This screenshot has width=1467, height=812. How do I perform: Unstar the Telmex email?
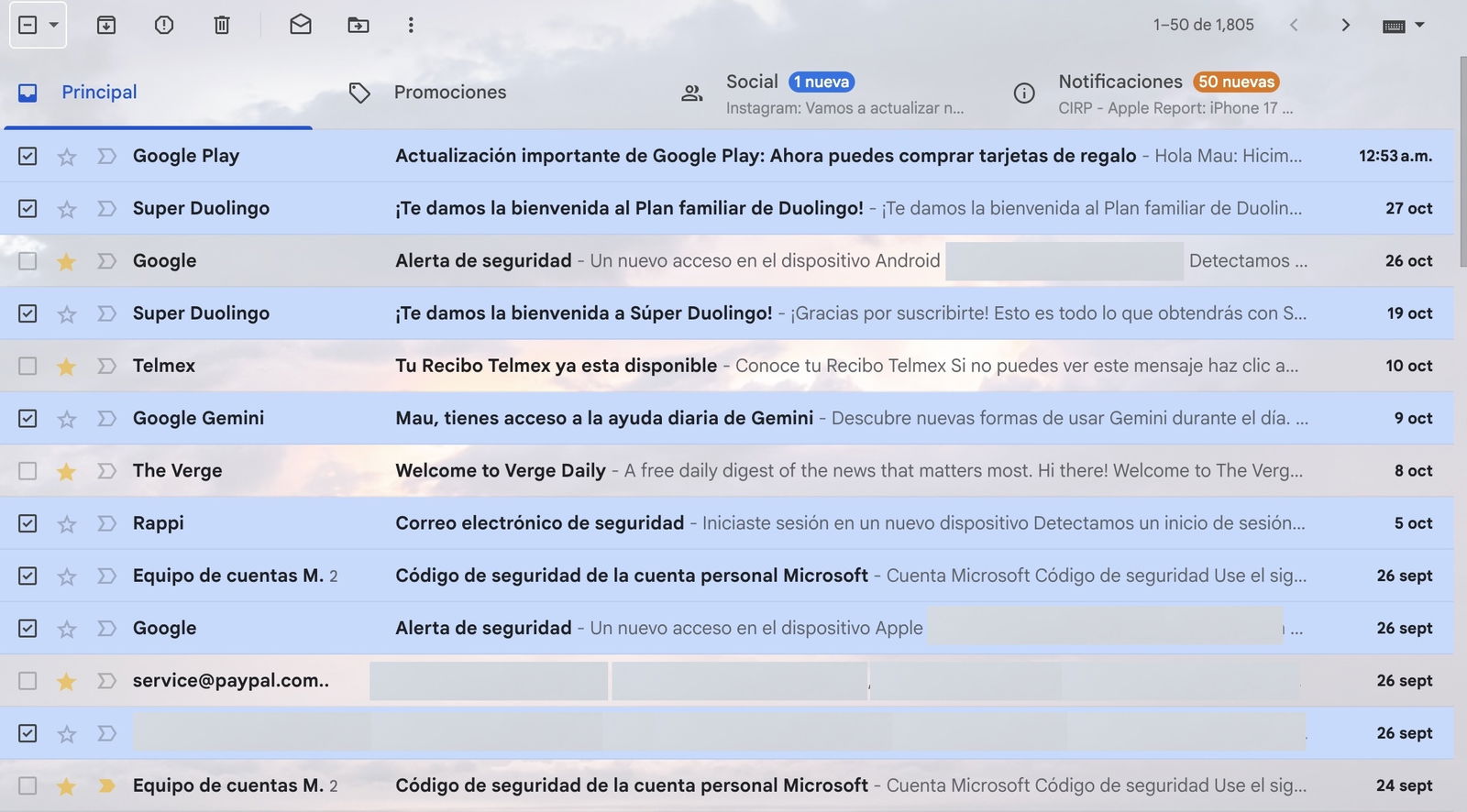point(66,367)
